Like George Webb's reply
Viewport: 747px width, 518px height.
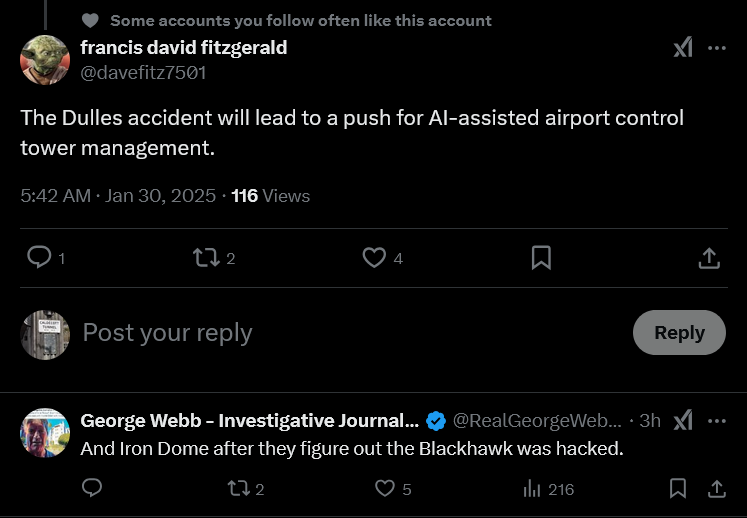point(385,488)
